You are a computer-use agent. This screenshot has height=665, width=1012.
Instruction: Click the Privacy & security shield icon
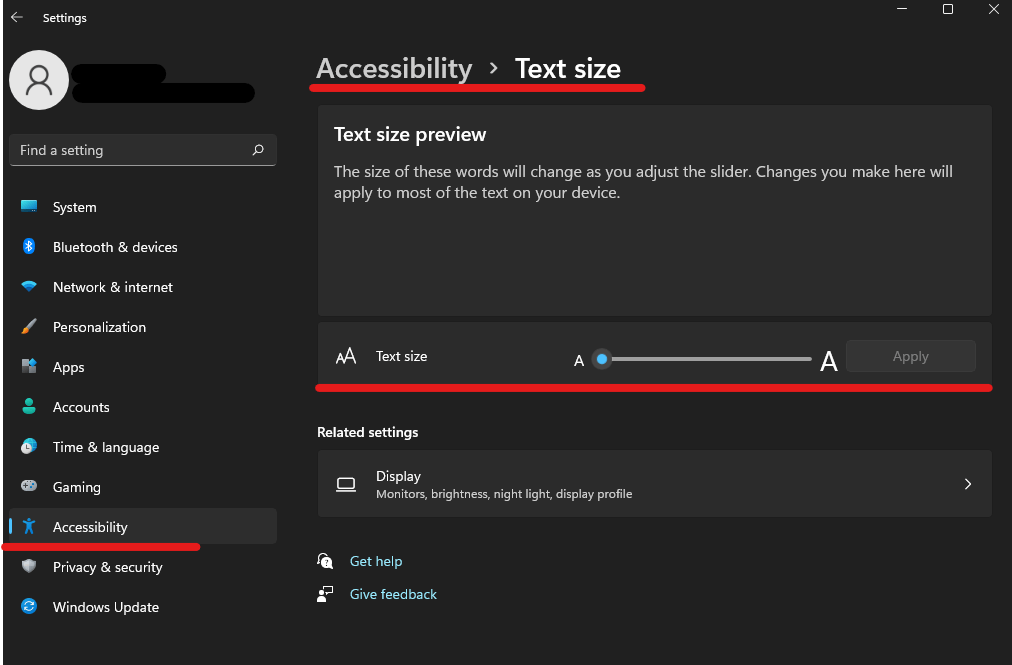pos(30,567)
